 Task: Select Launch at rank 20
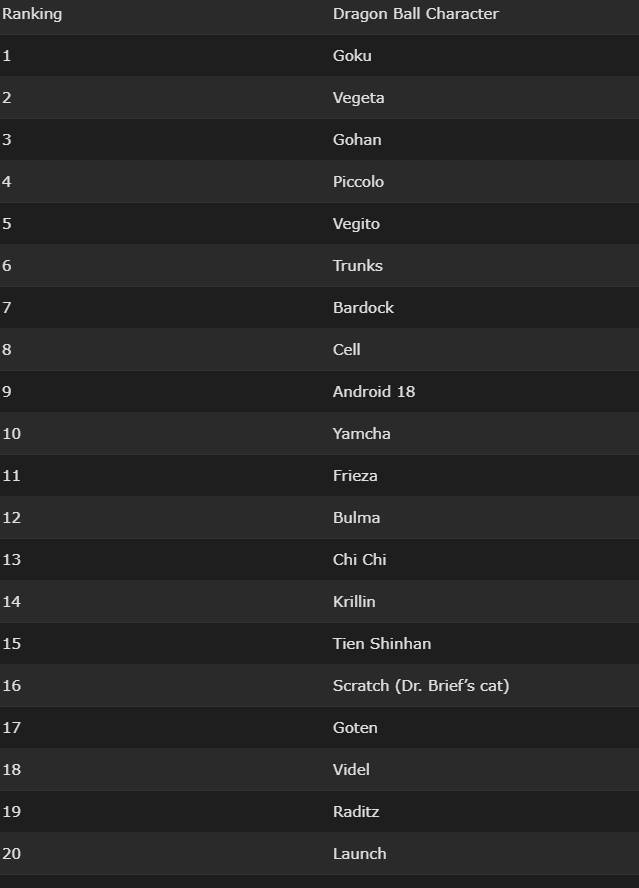(x=359, y=854)
